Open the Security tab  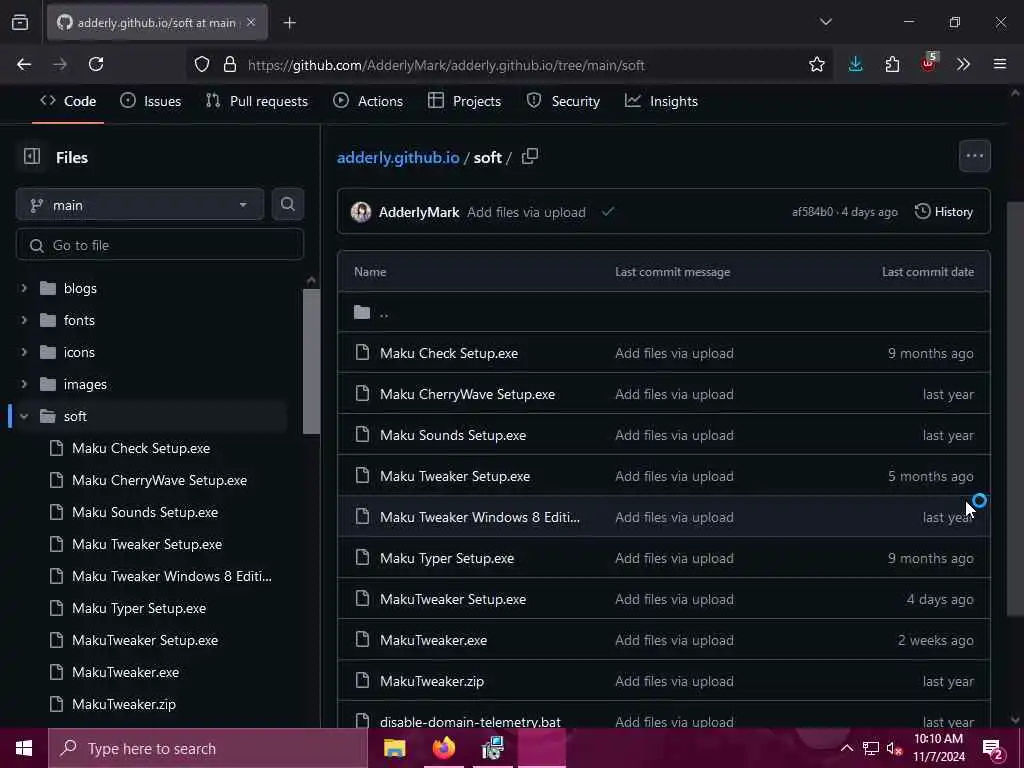point(563,101)
